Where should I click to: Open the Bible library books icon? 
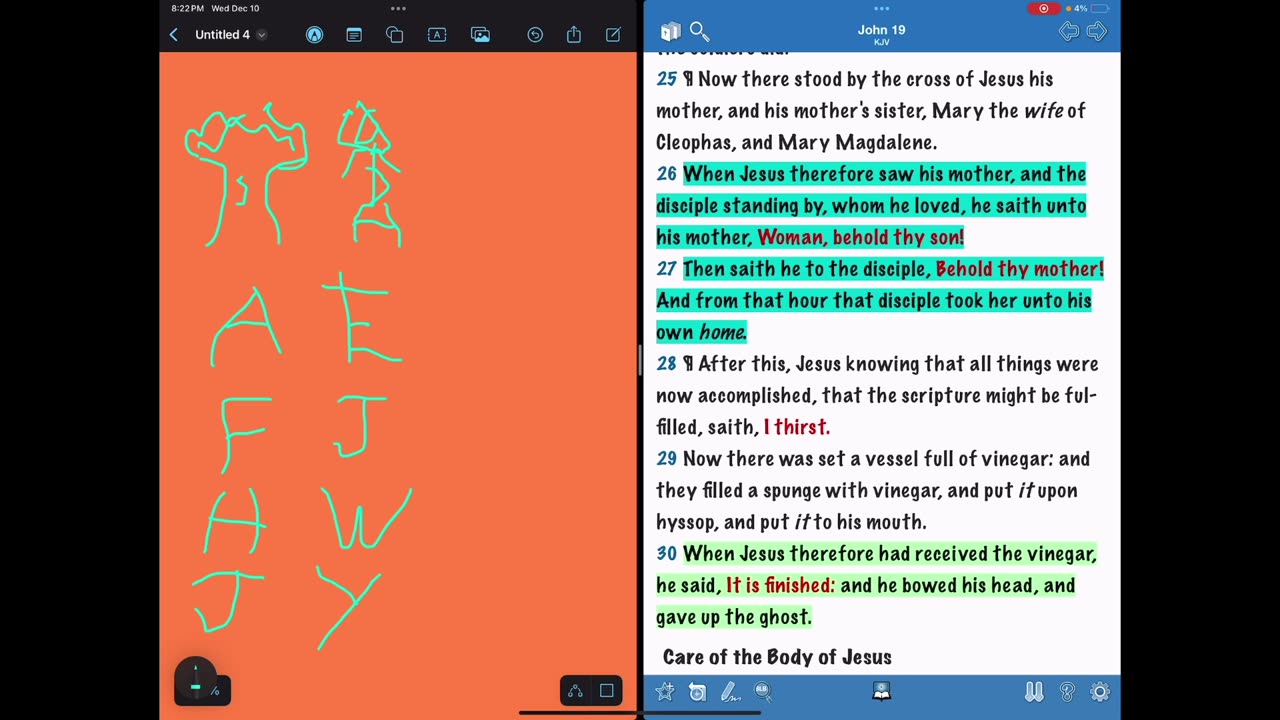click(x=671, y=32)
